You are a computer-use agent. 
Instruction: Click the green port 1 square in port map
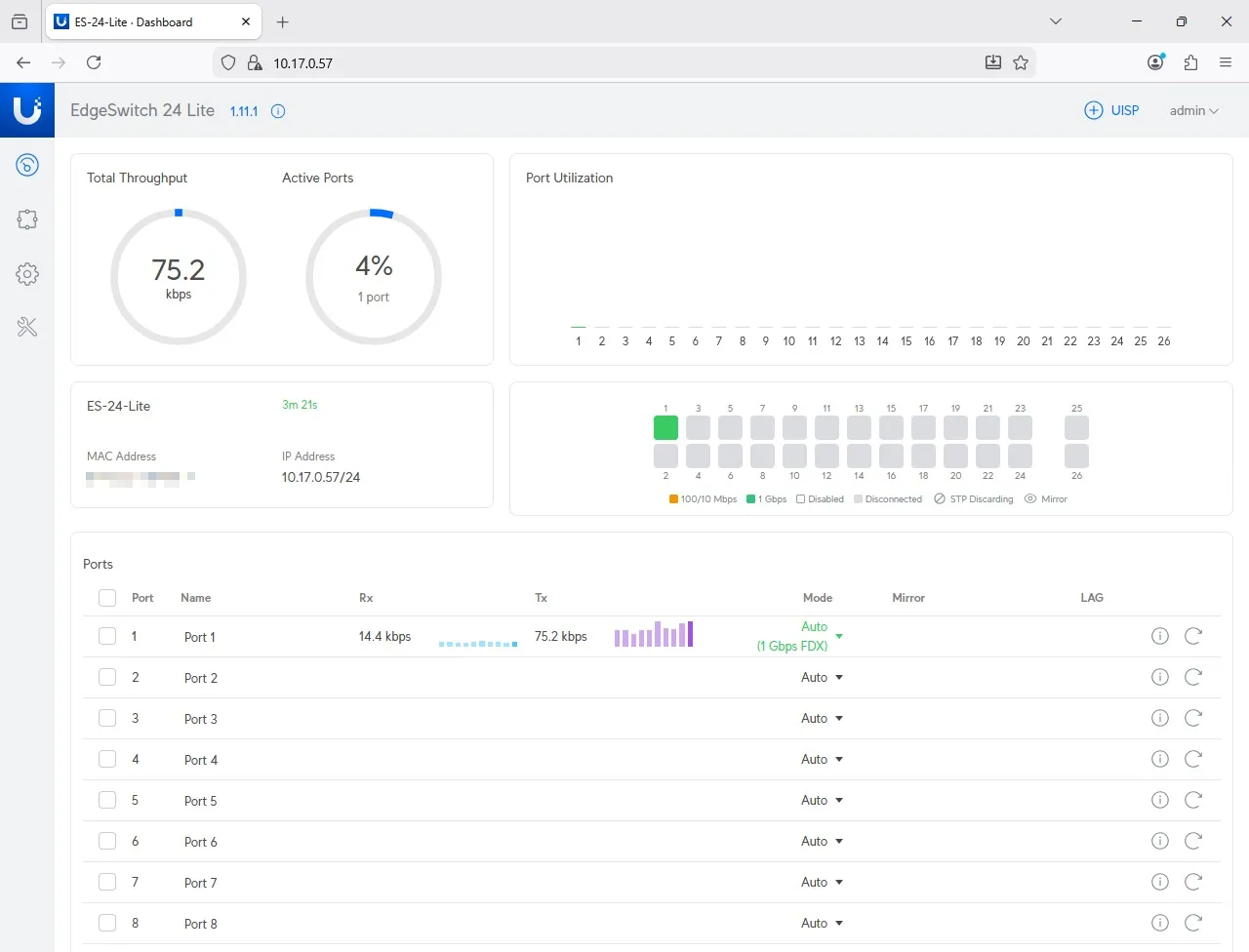click(x=665, y=427)
